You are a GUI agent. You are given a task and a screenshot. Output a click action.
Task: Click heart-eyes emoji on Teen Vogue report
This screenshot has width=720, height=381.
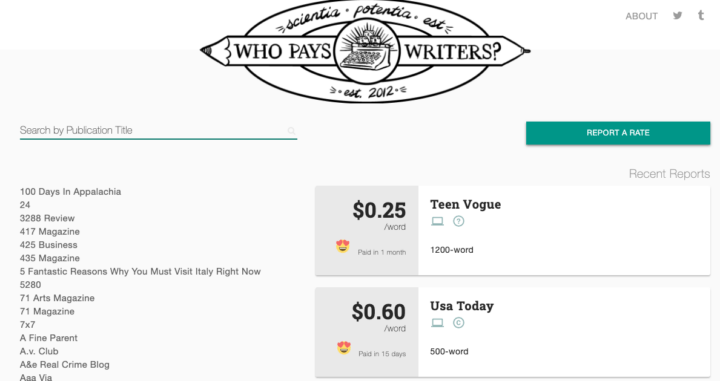click(x=343, y=247)
